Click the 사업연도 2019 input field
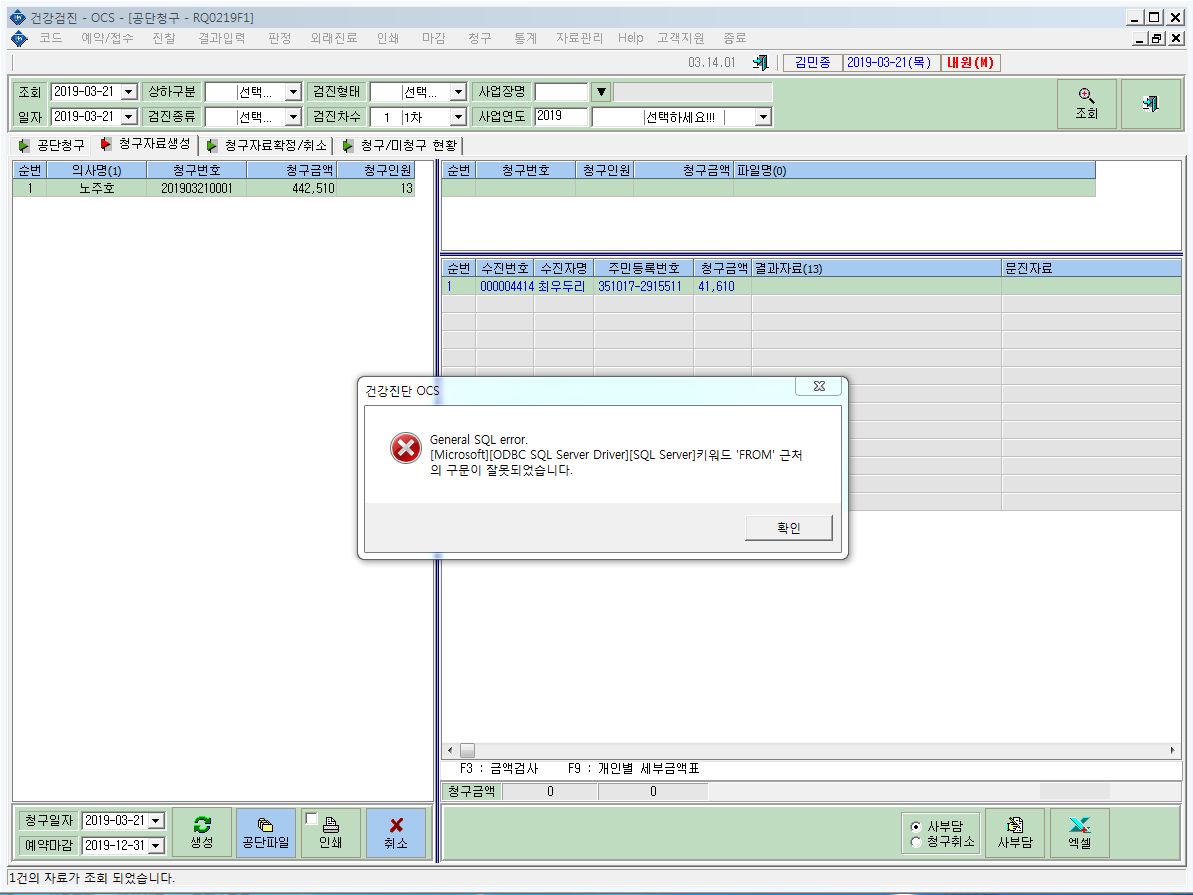The width and height of the screenshot is (1193, 895). [562, 116]
